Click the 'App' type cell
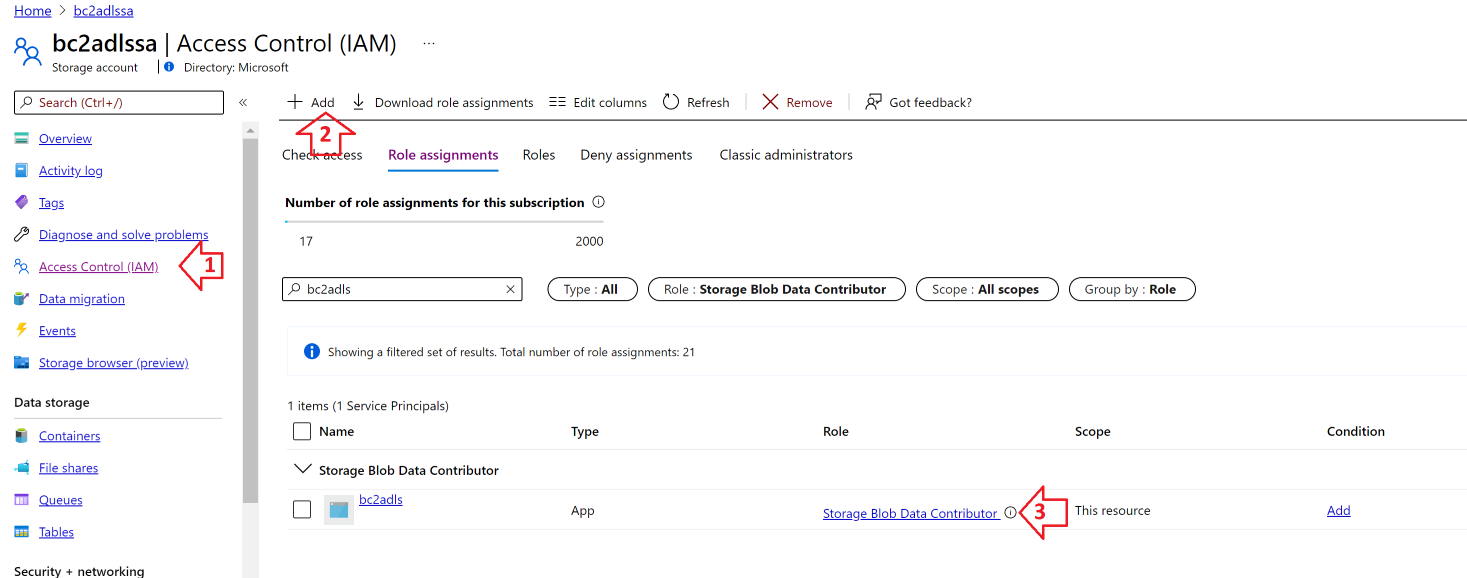Screen dimensions: 1467x578 pos(582,510)
